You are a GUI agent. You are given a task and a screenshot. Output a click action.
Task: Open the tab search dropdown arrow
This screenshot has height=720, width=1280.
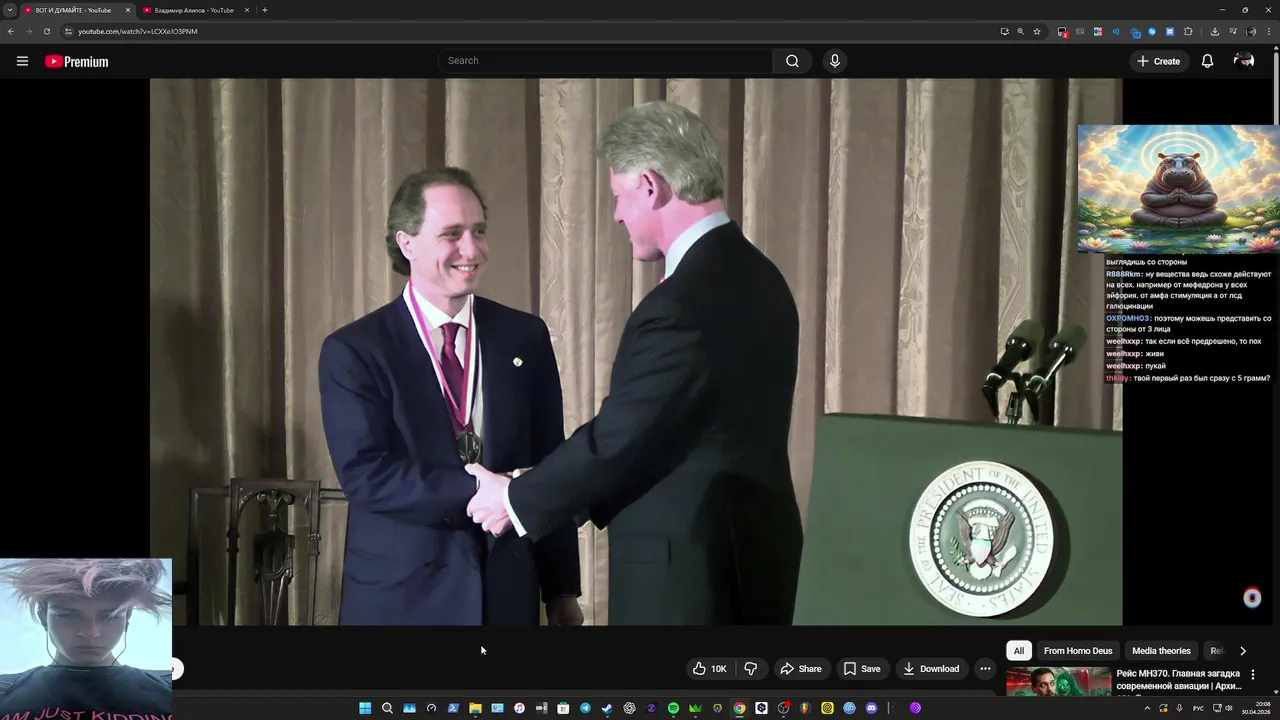tap(9, 10)
